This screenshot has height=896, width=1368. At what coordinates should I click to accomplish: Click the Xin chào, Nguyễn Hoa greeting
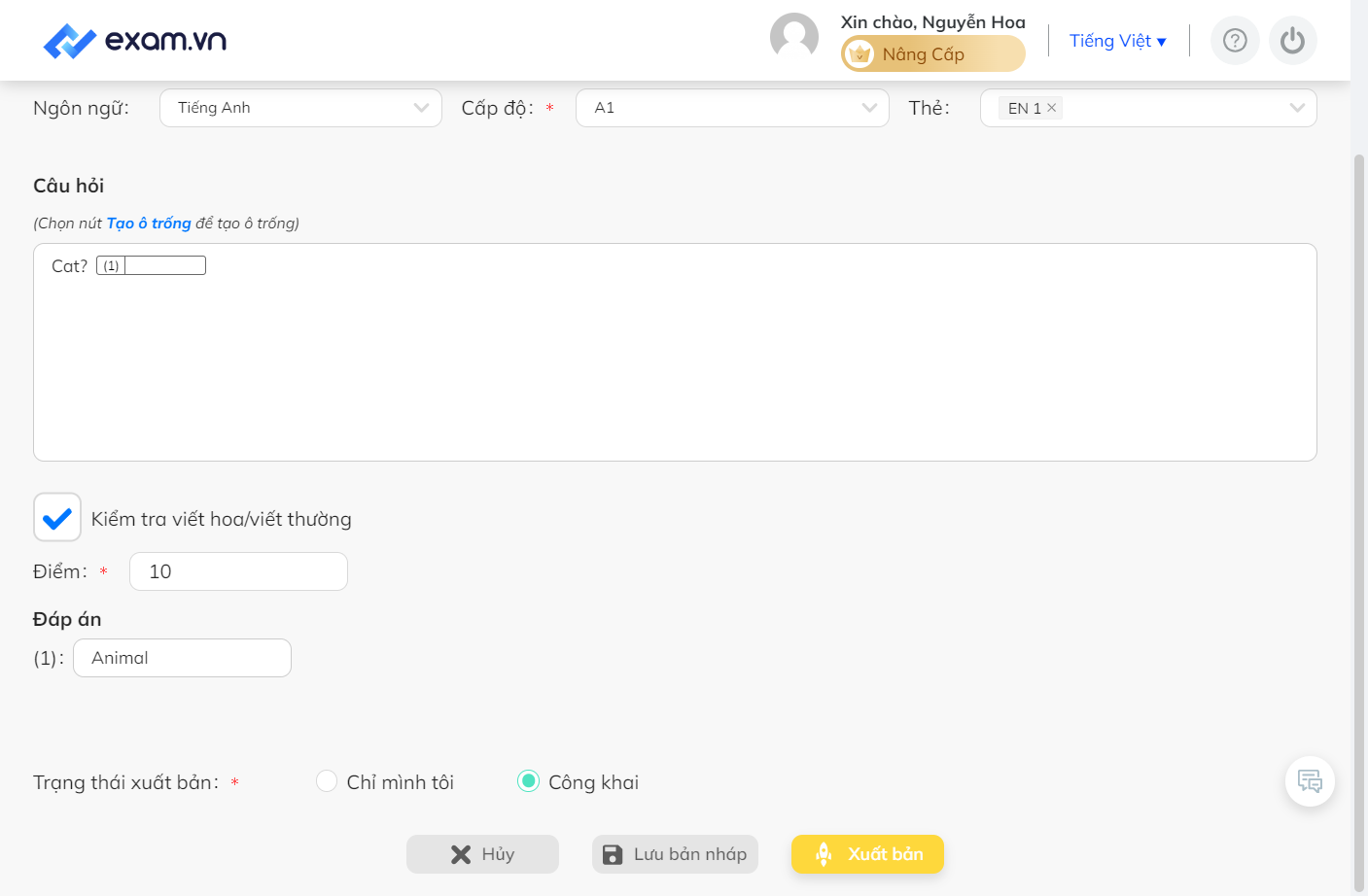(932, 22)
